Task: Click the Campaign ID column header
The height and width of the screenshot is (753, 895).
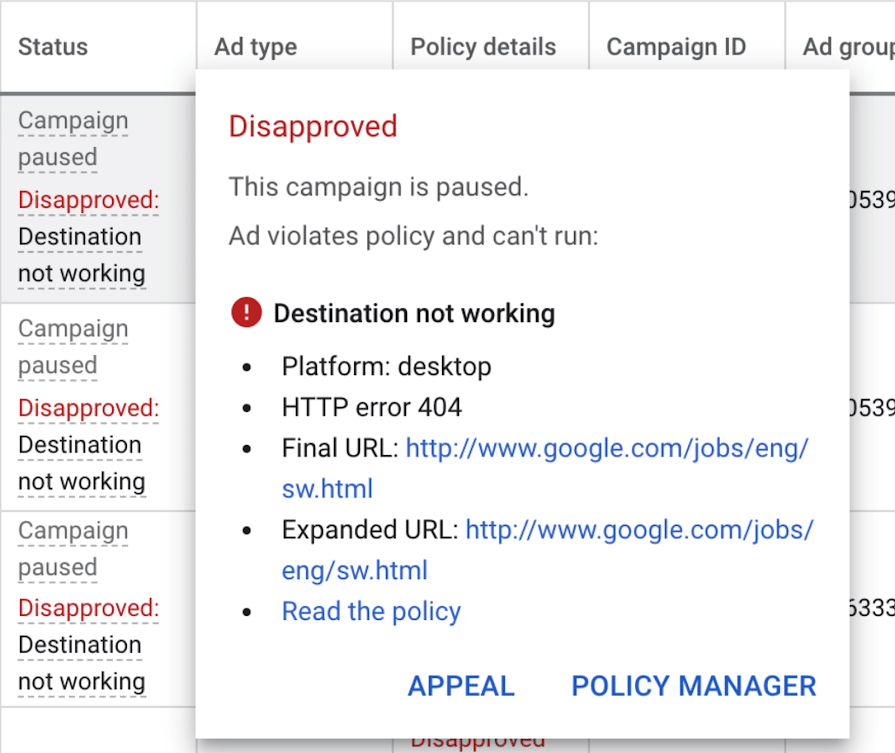Action: coord(676,47)
